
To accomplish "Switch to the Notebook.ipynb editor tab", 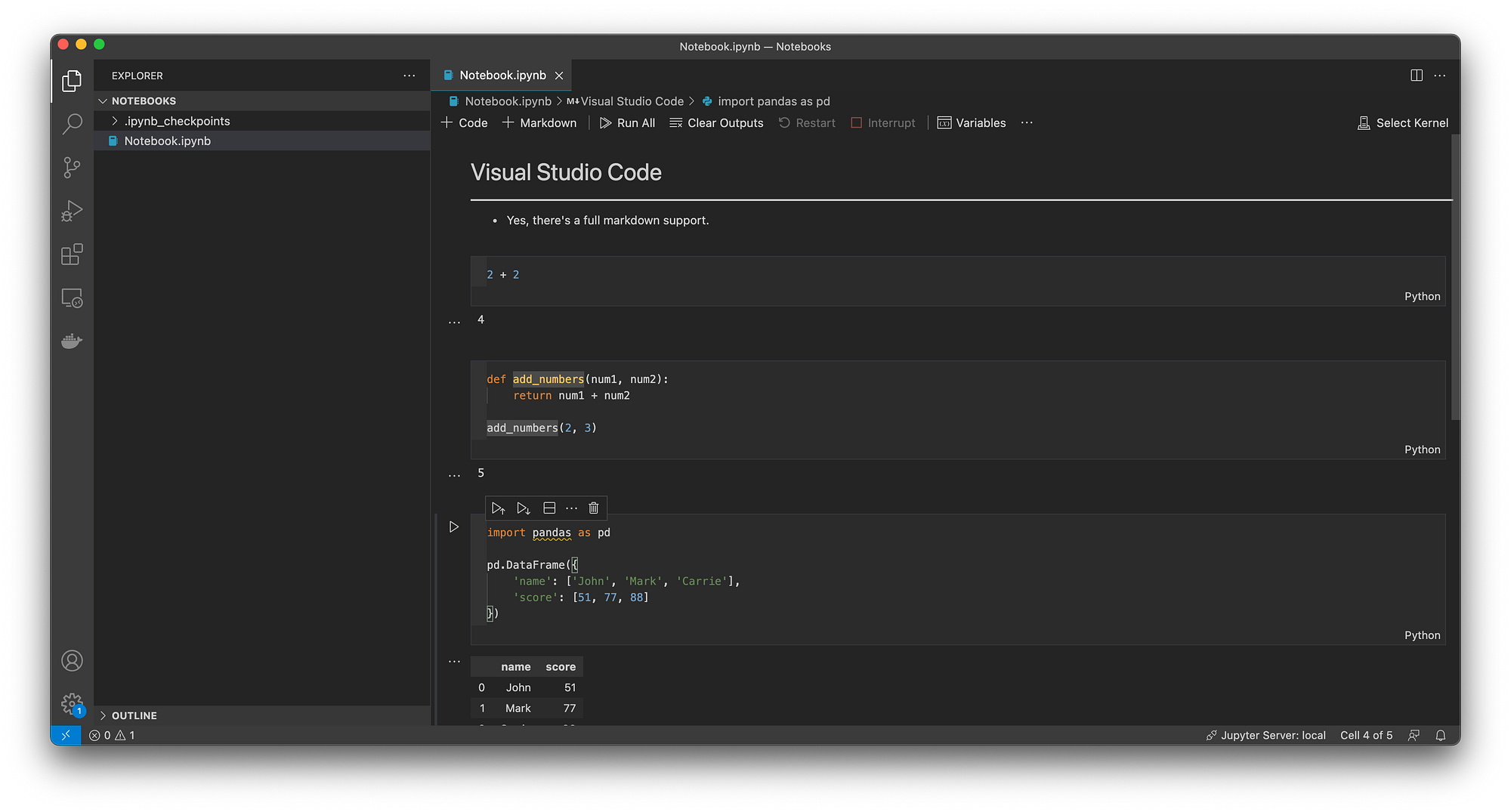I will coord(503,75).
